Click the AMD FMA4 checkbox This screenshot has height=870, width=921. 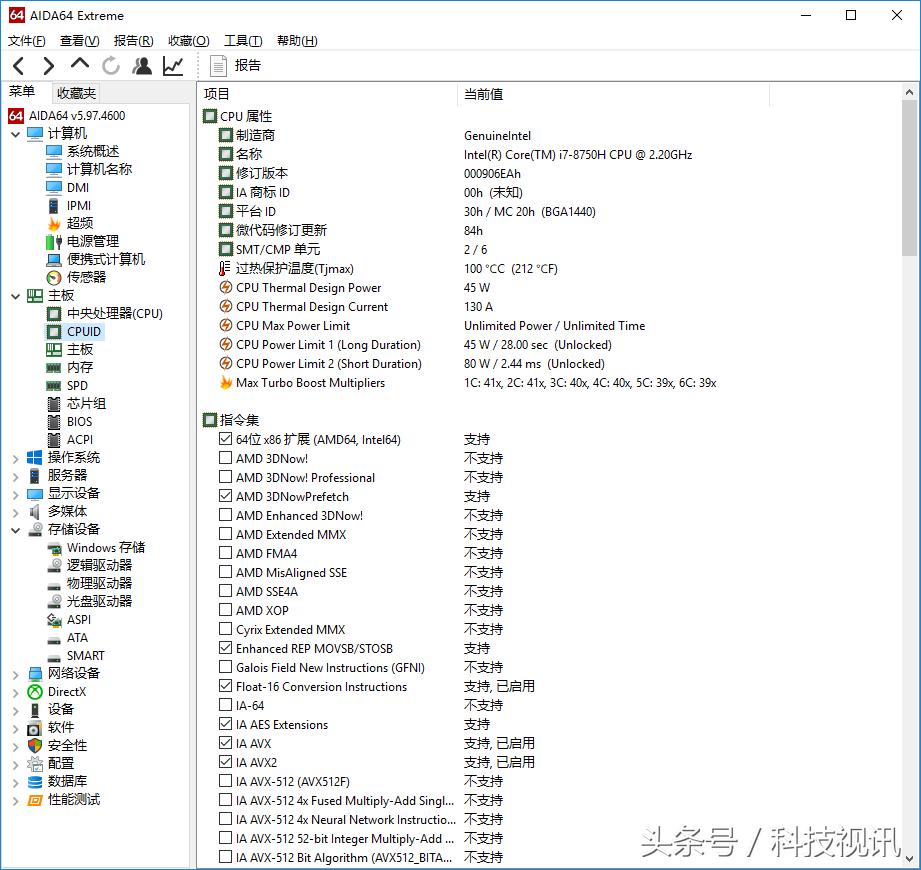tap(225, 553)
